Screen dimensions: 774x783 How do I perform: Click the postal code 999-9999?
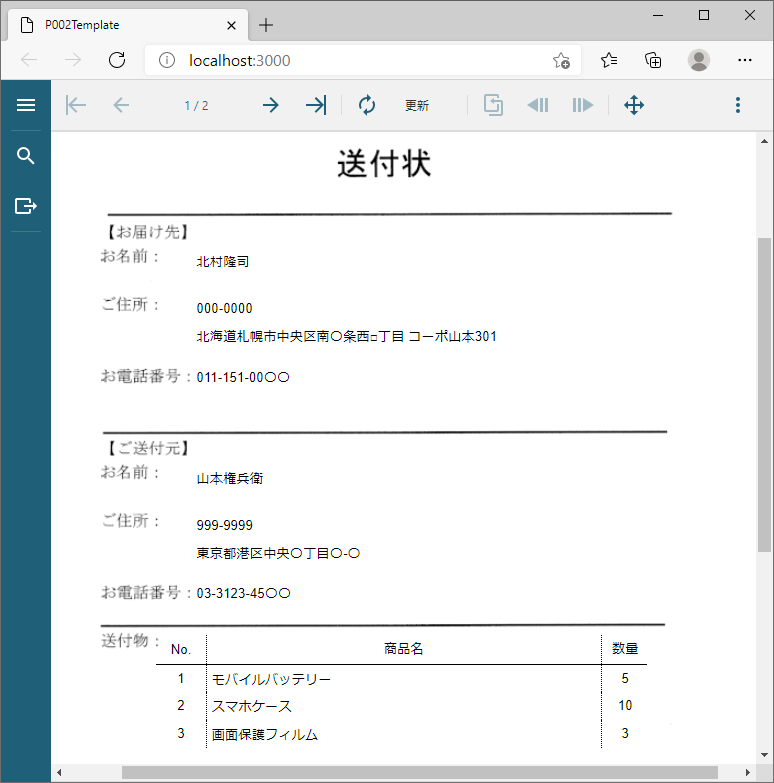[x=225, y=525]
